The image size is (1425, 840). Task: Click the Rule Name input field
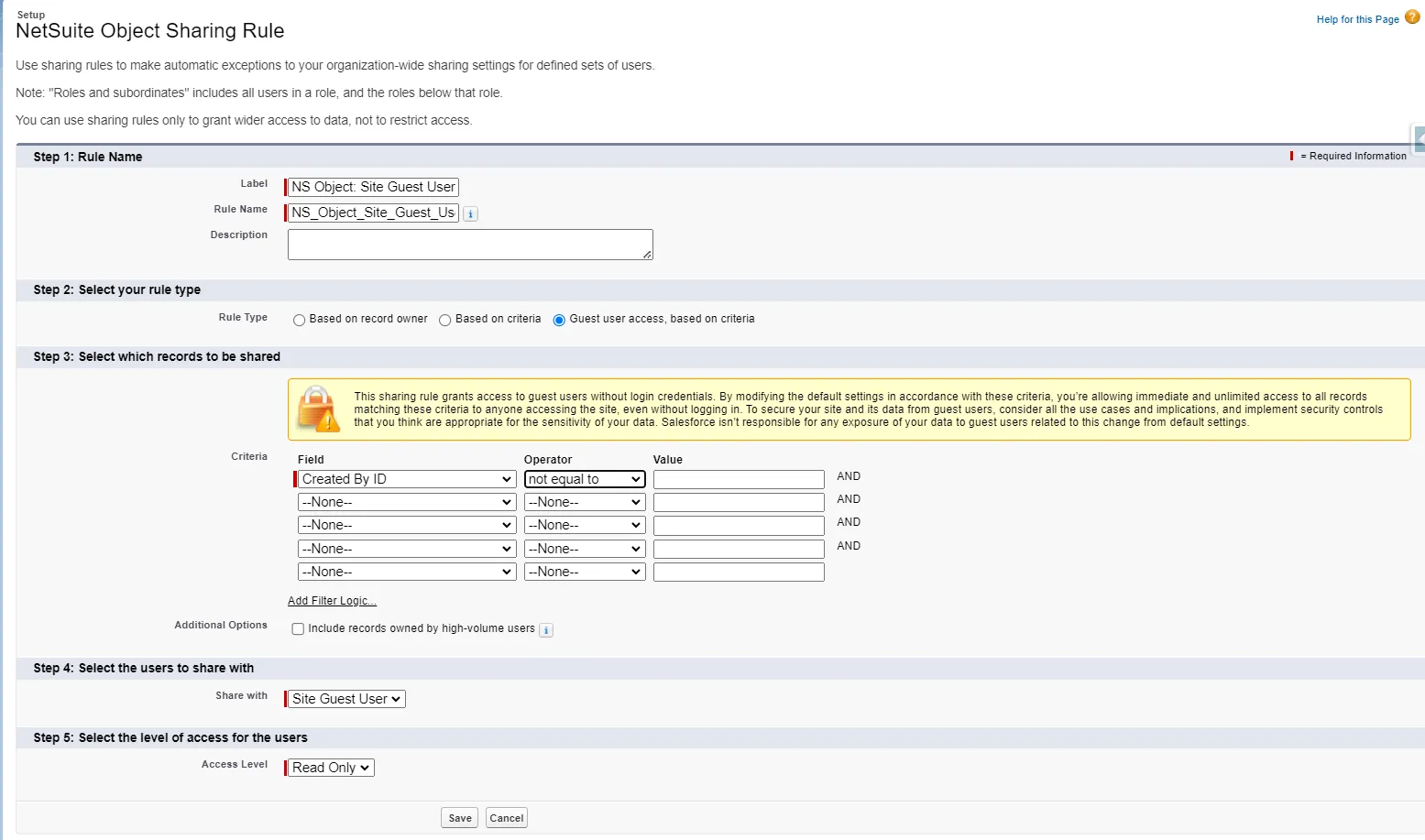click(373, 213)
